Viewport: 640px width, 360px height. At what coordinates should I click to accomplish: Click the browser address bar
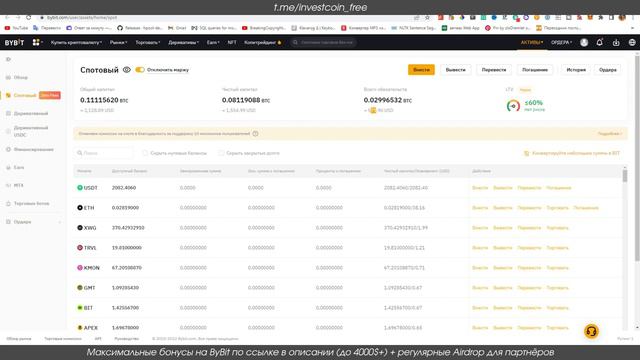pyautogui.click(x=224, y=18)
